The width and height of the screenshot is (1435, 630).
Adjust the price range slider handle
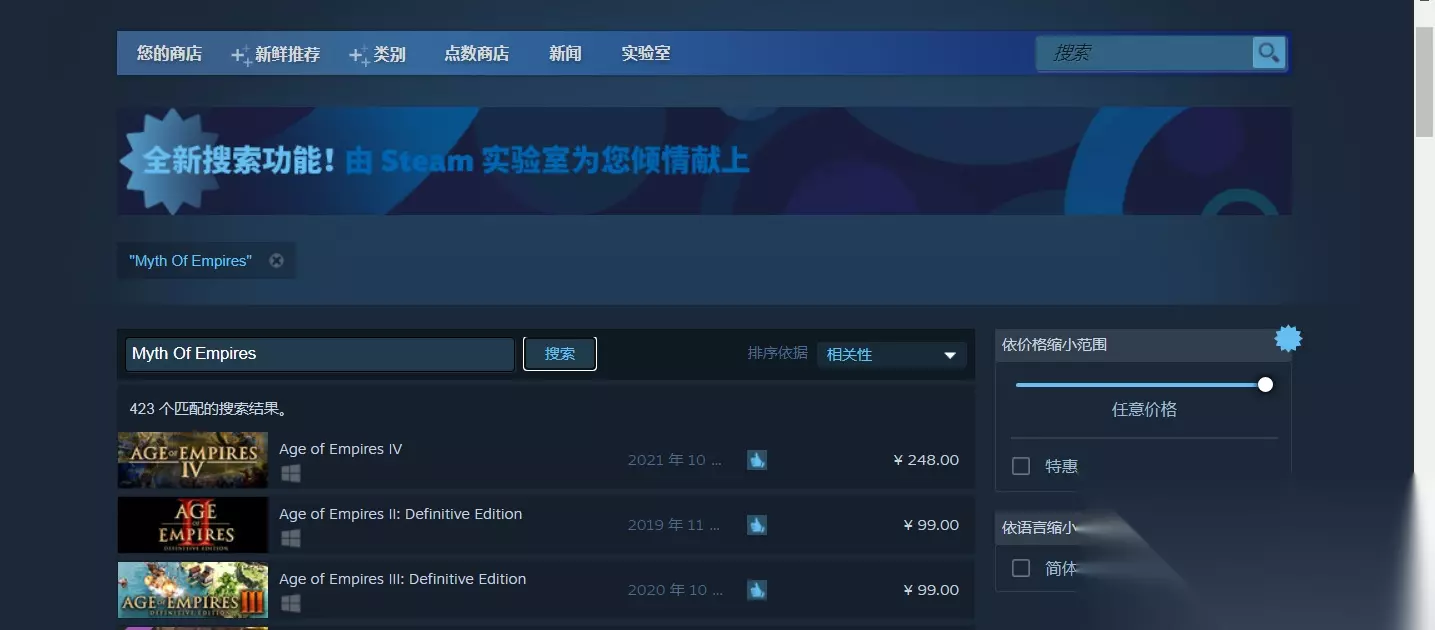(1265, 385)
